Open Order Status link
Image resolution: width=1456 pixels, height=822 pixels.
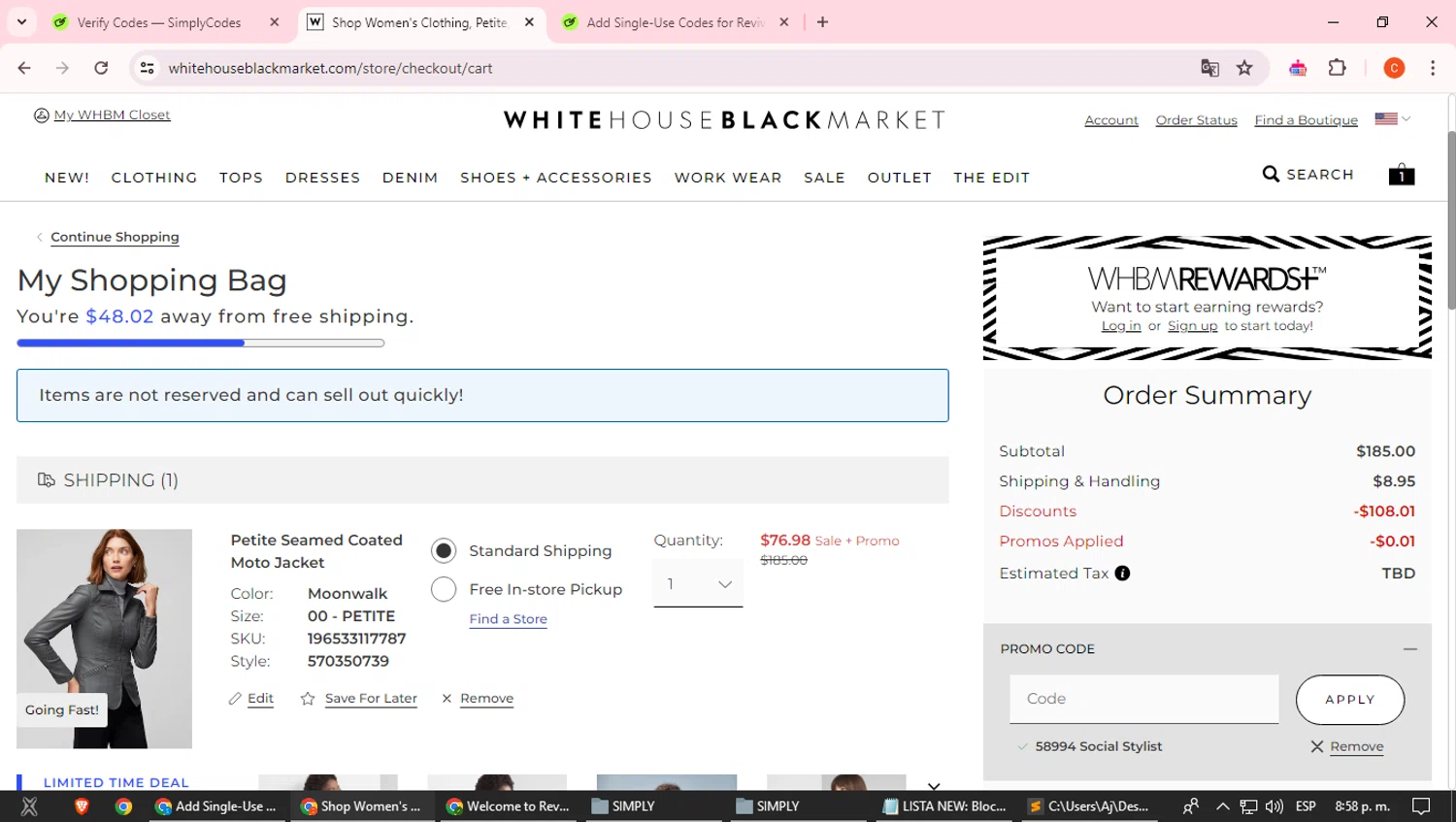click(x=1196, y=120)
